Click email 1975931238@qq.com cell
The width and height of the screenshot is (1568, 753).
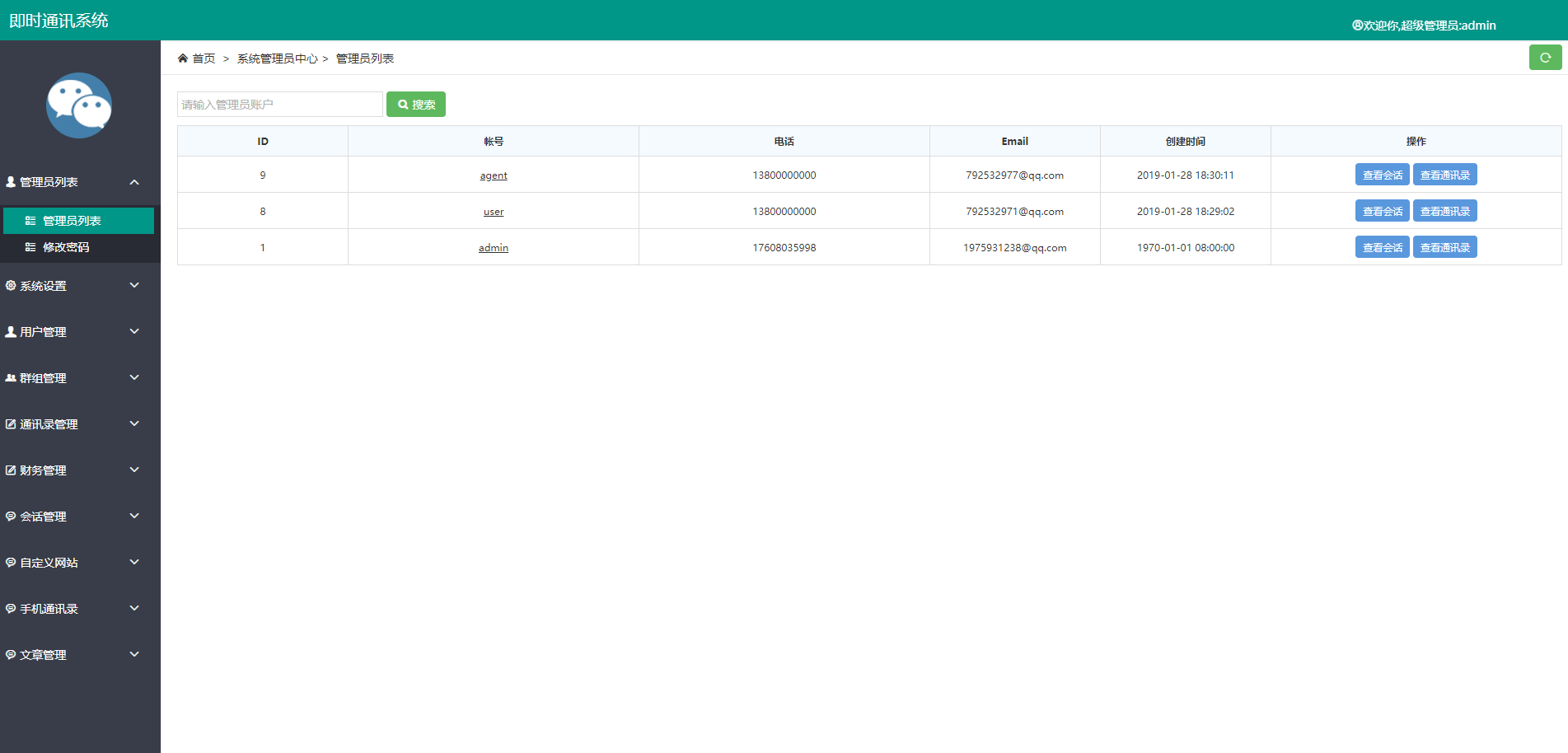pos(1014,248)
